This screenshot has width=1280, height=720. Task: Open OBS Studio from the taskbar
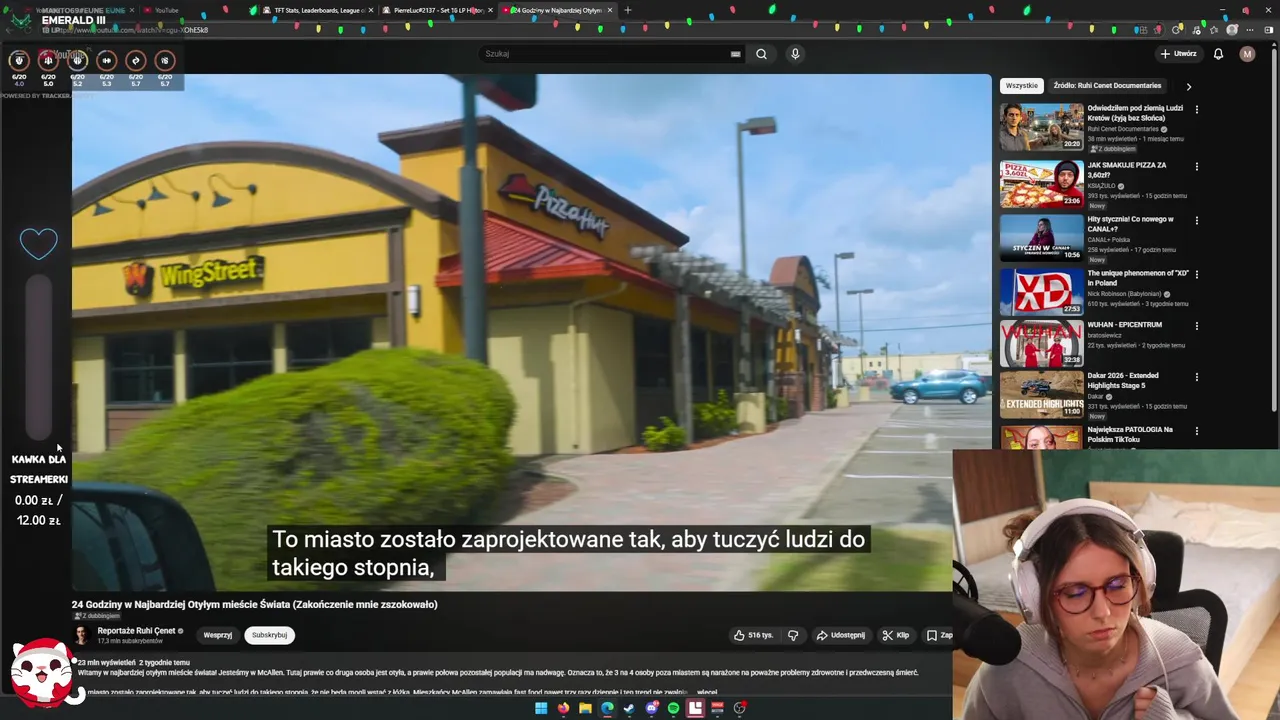(740, 708)
